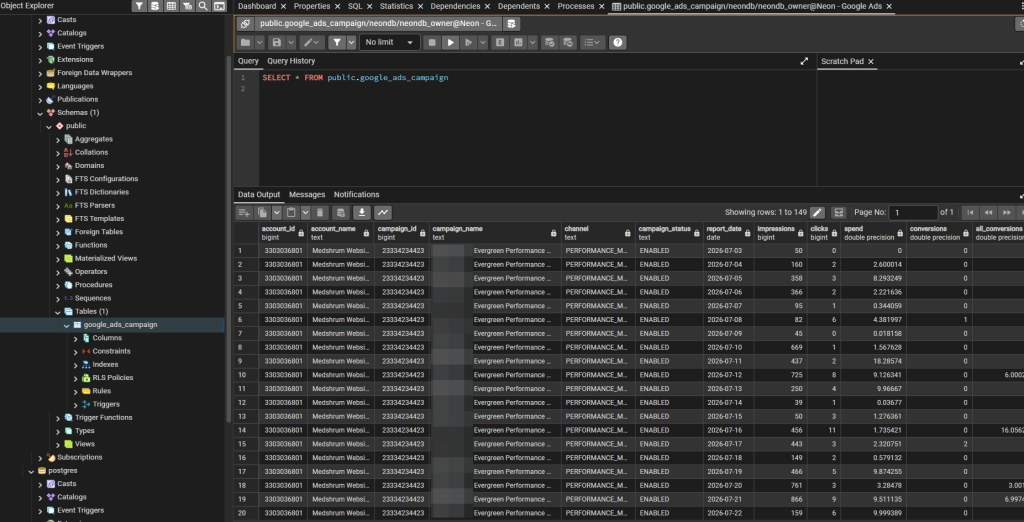Click the Open File folder icon

[246, 42]
